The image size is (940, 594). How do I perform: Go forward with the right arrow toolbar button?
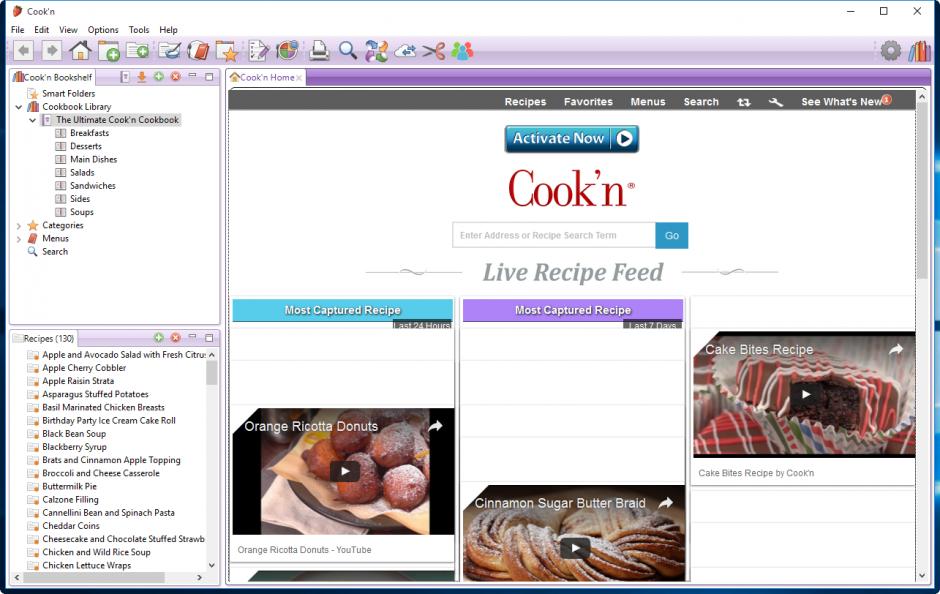[52, 51]
